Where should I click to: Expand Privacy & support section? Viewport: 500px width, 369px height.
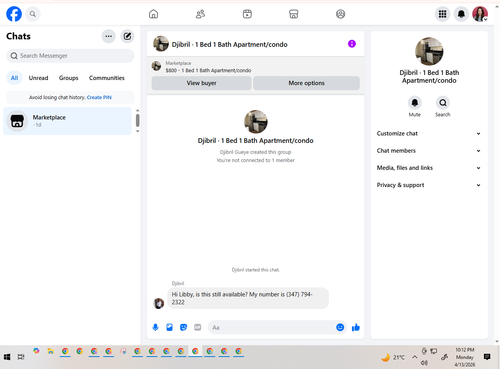click(x=429, y=185)
